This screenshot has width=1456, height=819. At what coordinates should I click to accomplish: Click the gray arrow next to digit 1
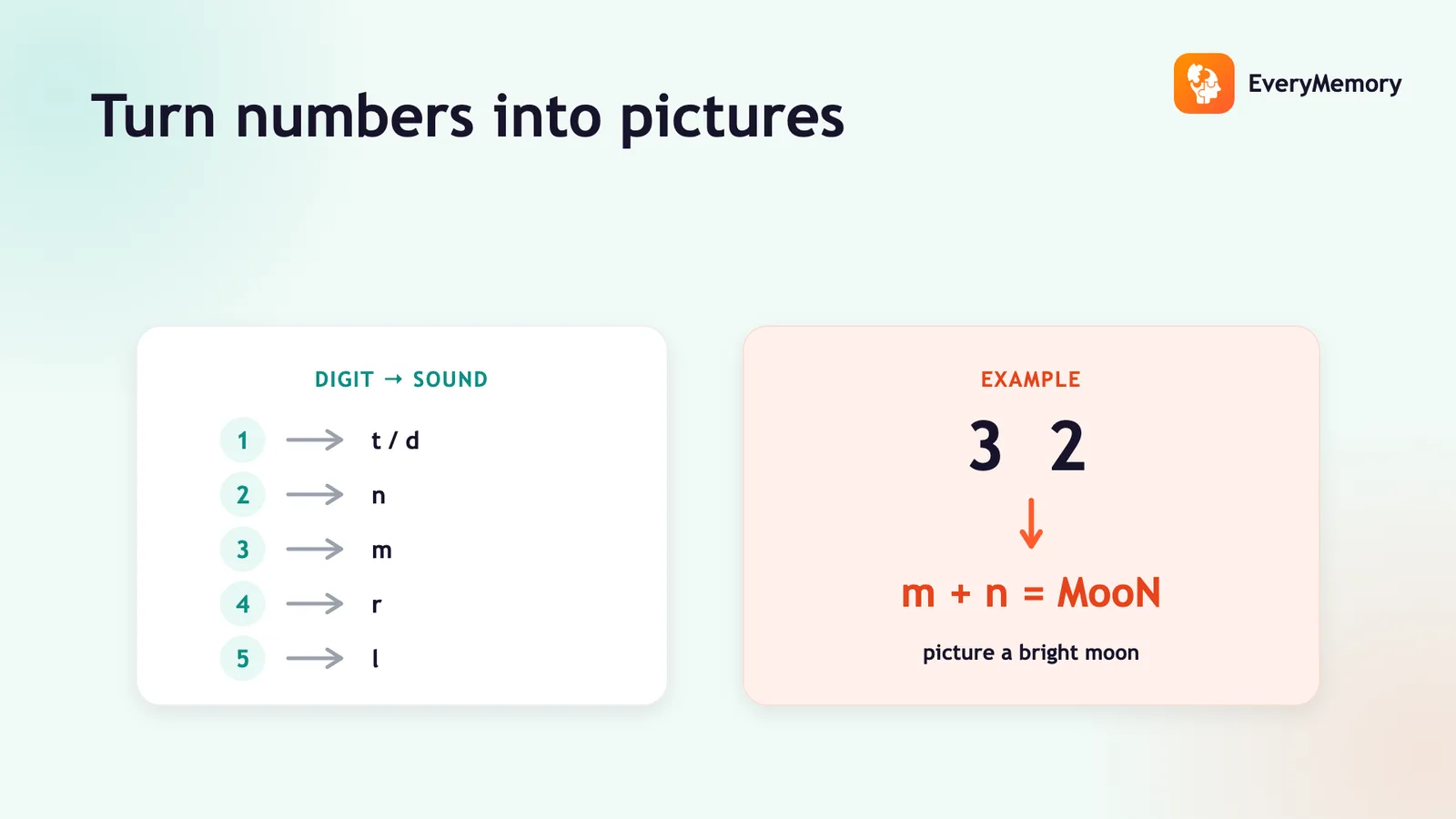coord(315,440)
